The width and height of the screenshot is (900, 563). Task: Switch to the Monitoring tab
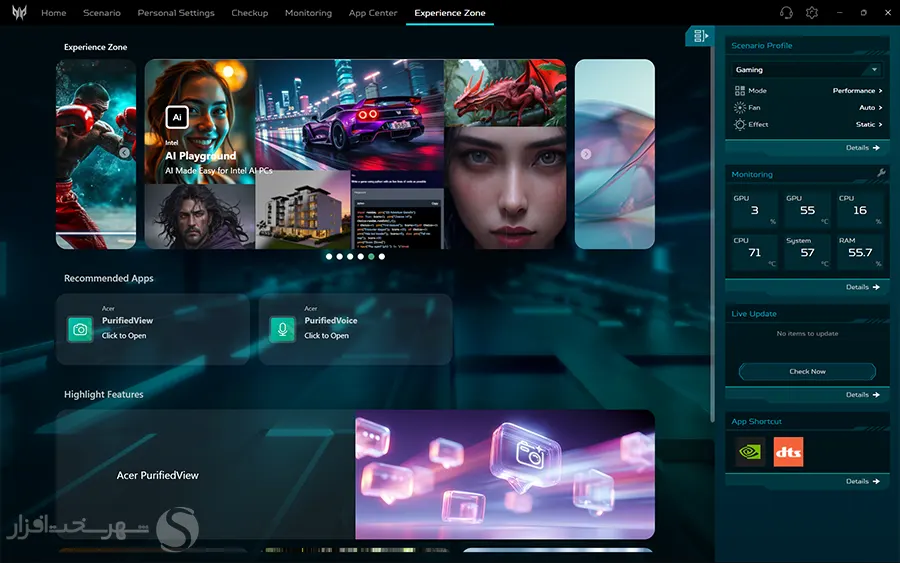308,13
